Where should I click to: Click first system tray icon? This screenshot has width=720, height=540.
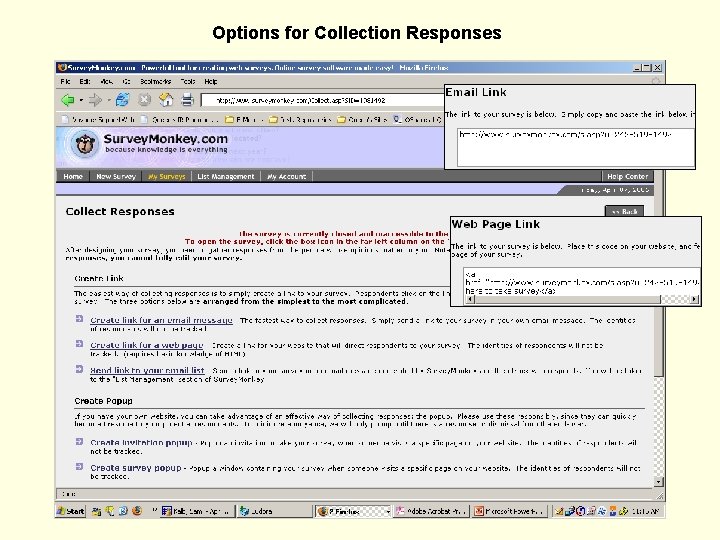click(558, 511)
